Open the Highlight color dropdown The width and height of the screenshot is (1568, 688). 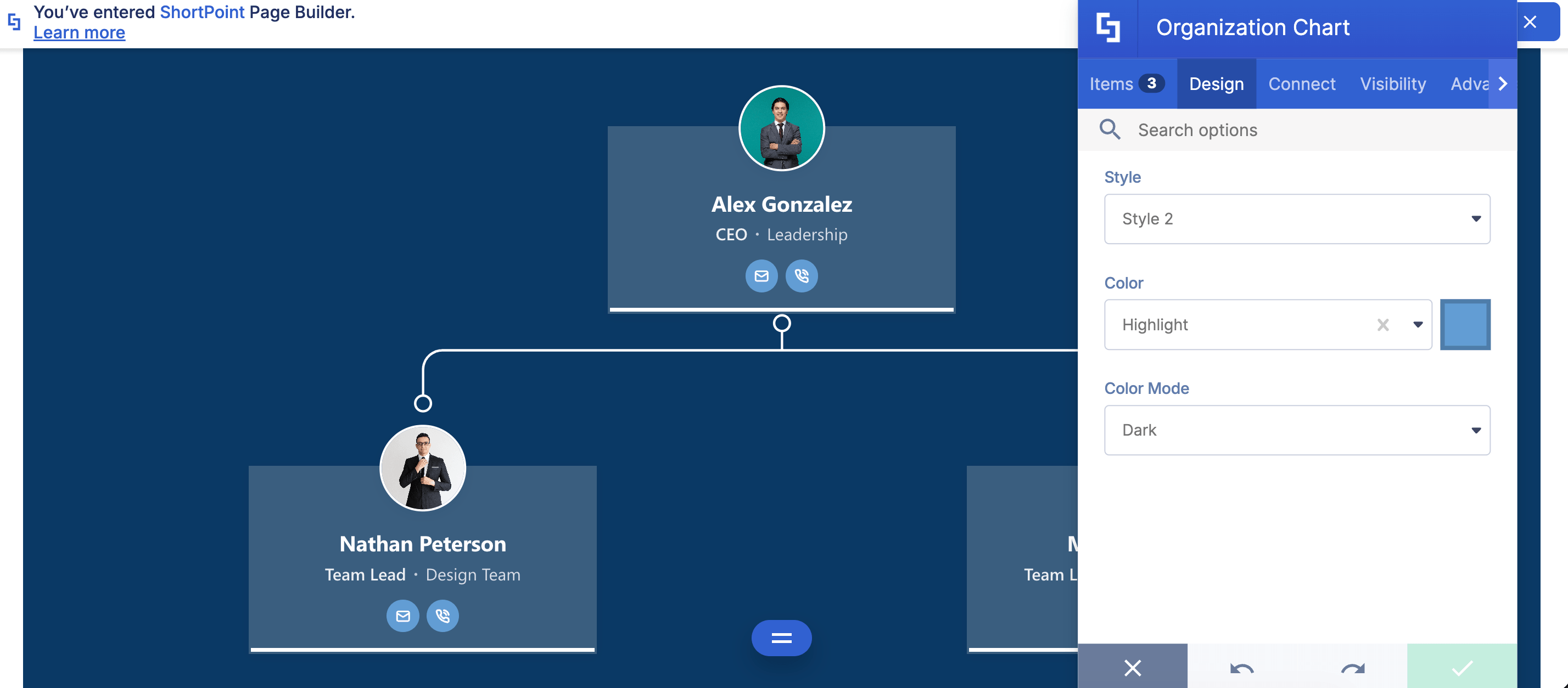(1268, 325)
